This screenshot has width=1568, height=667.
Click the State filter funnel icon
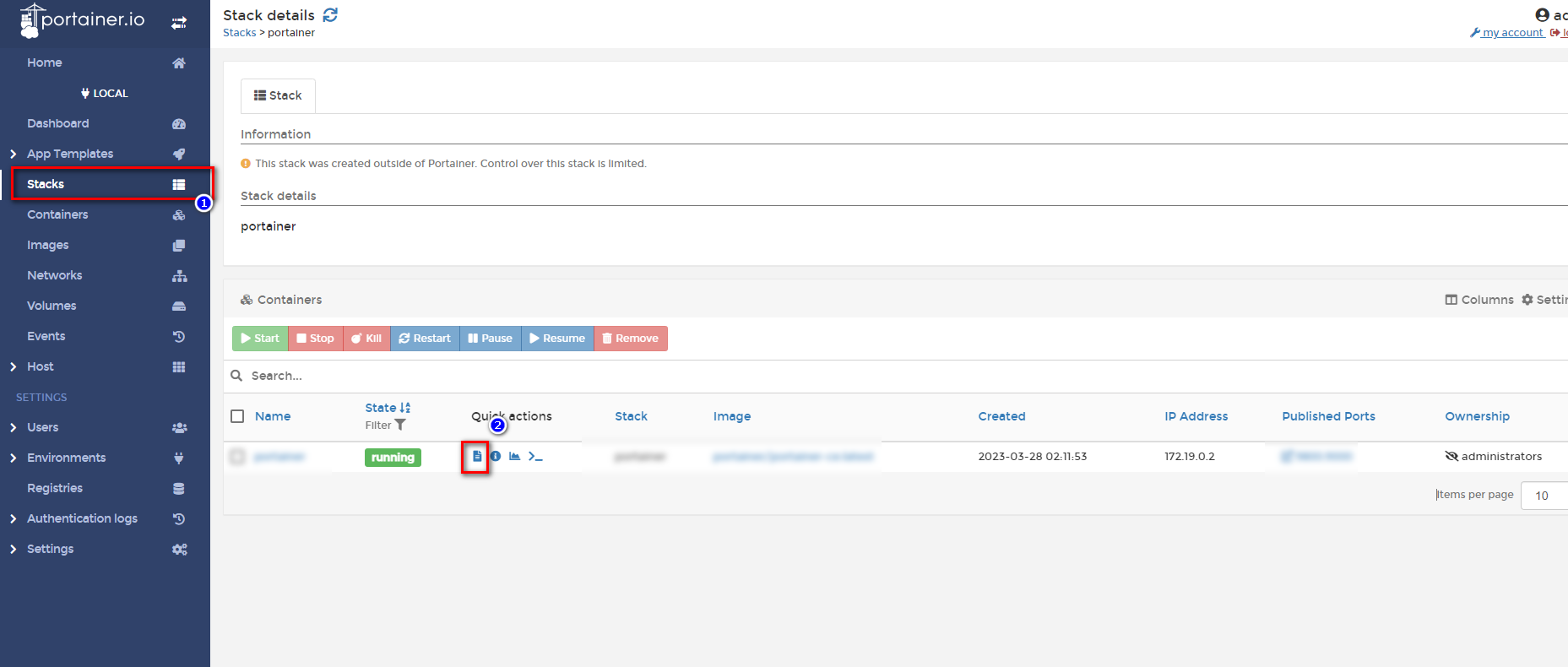click(x=400, y=426)
